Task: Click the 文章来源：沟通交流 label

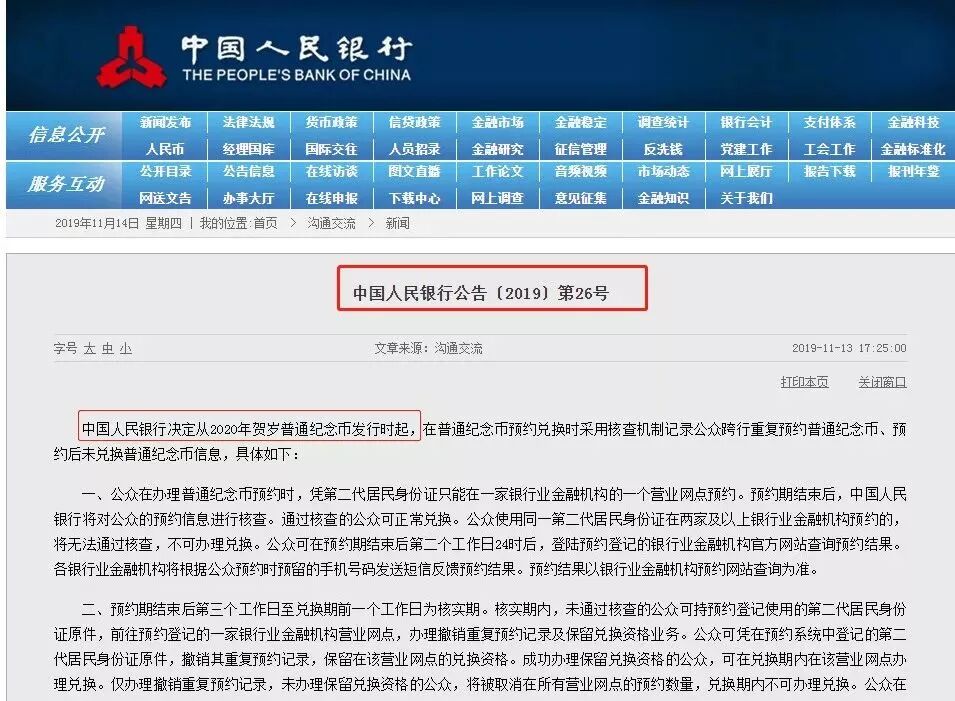Action: [x=428, y=348]
